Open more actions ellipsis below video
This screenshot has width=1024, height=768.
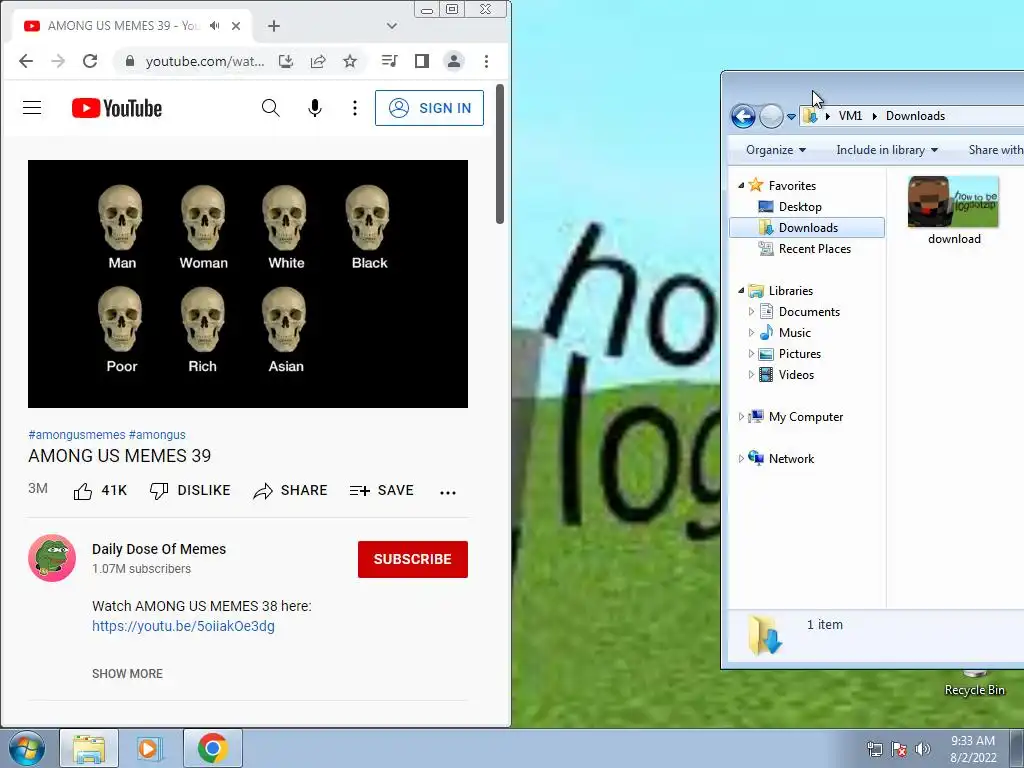click(x=448, y=492)
